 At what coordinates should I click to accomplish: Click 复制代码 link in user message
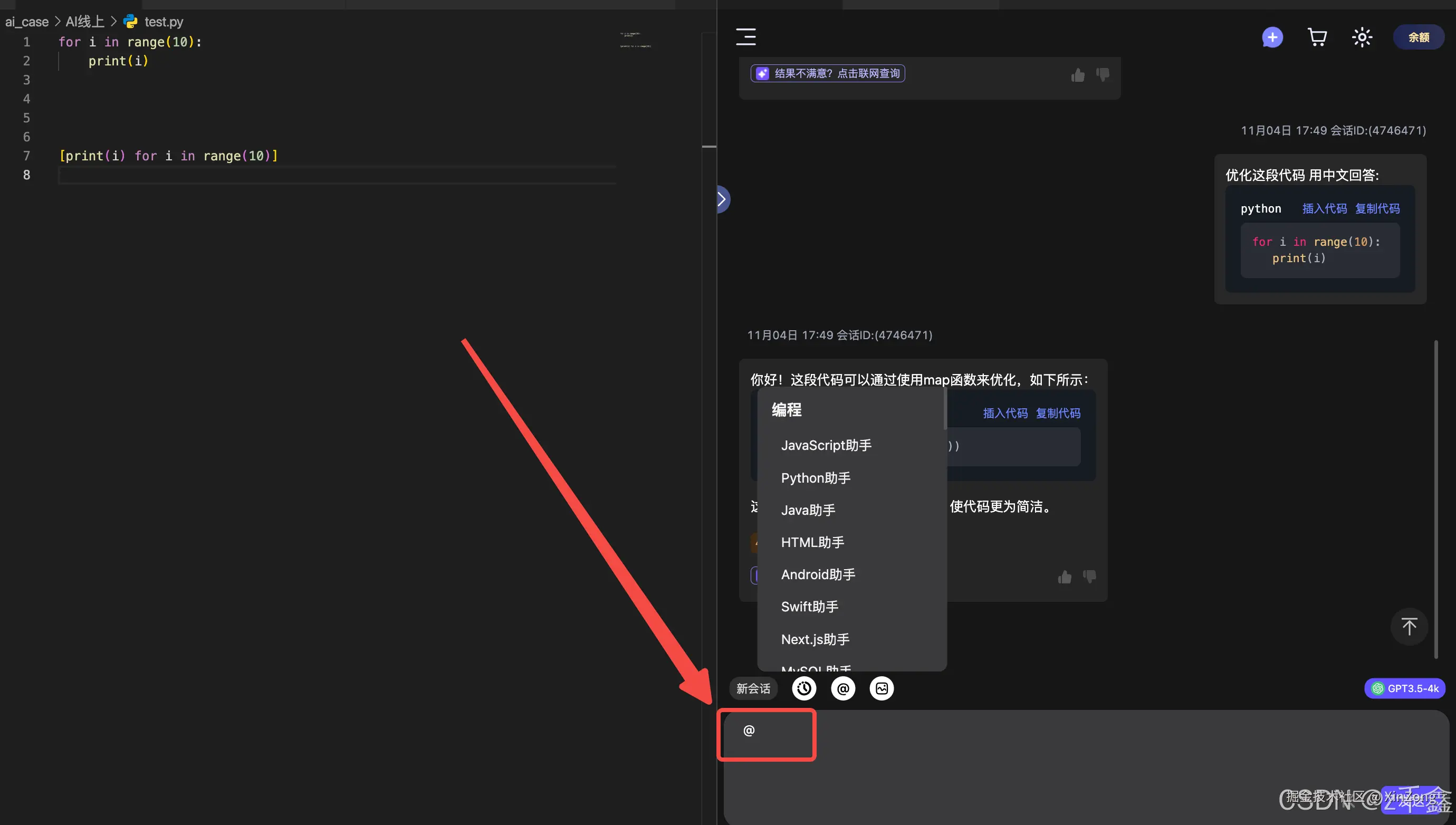click(x=1377, y=208)
